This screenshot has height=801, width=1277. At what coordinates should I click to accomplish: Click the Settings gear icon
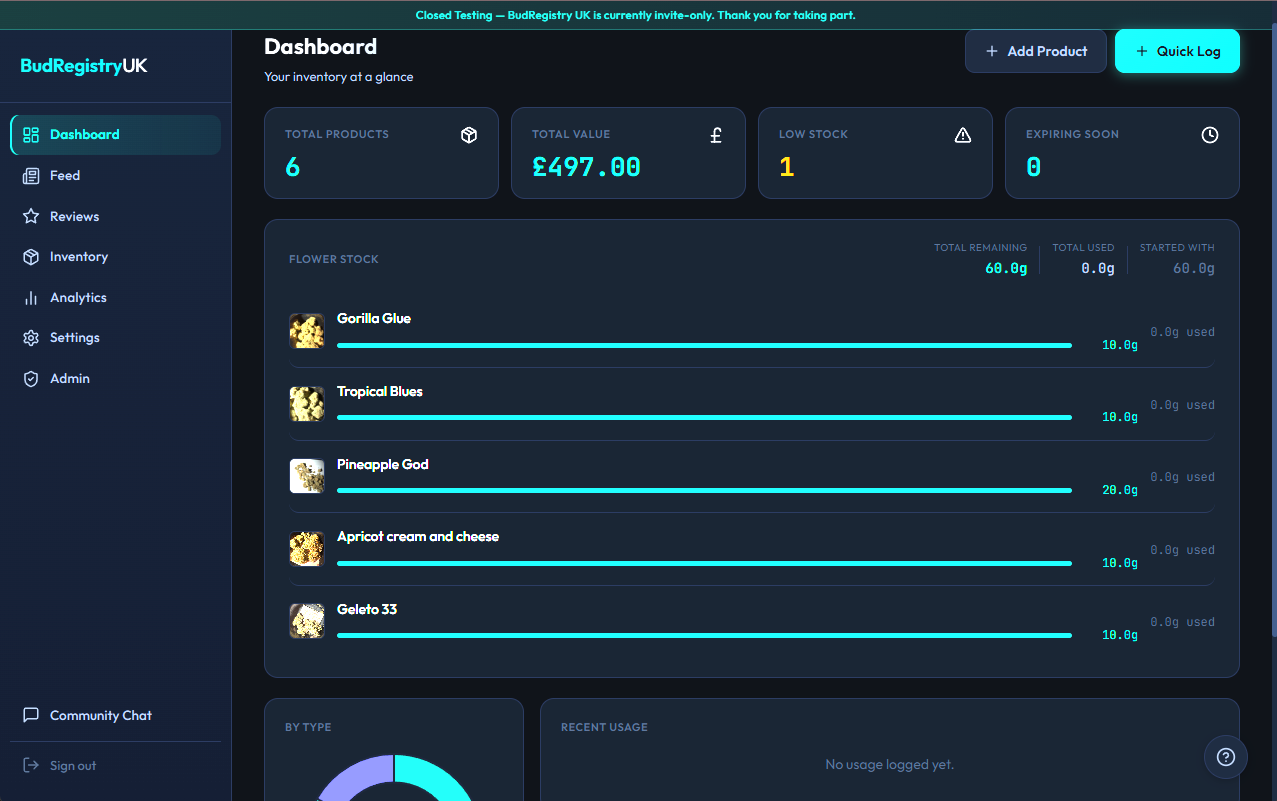(x=30, y=337)
